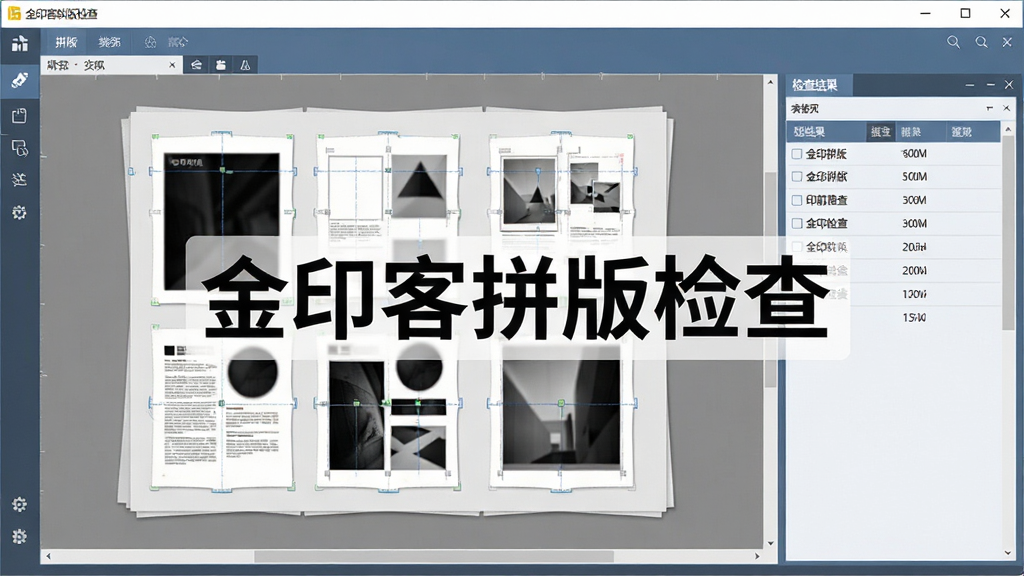This screenshot has width=1024, height=576.
Task: Click first dash button in 检查结果 panel header
Action: tap(970, 85)
